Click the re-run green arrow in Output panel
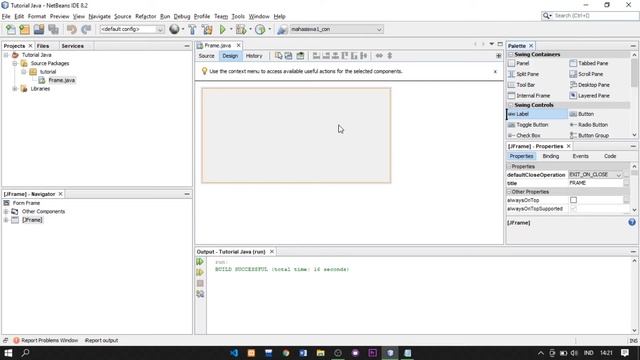This screenshot has height=360, width=640. point(200,262)
